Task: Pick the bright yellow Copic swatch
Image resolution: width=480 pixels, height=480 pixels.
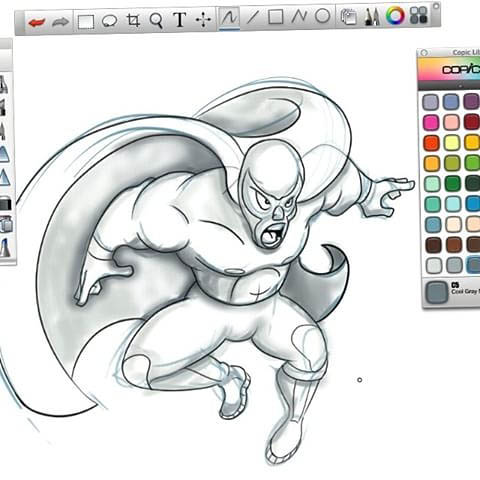Action: 452,143
